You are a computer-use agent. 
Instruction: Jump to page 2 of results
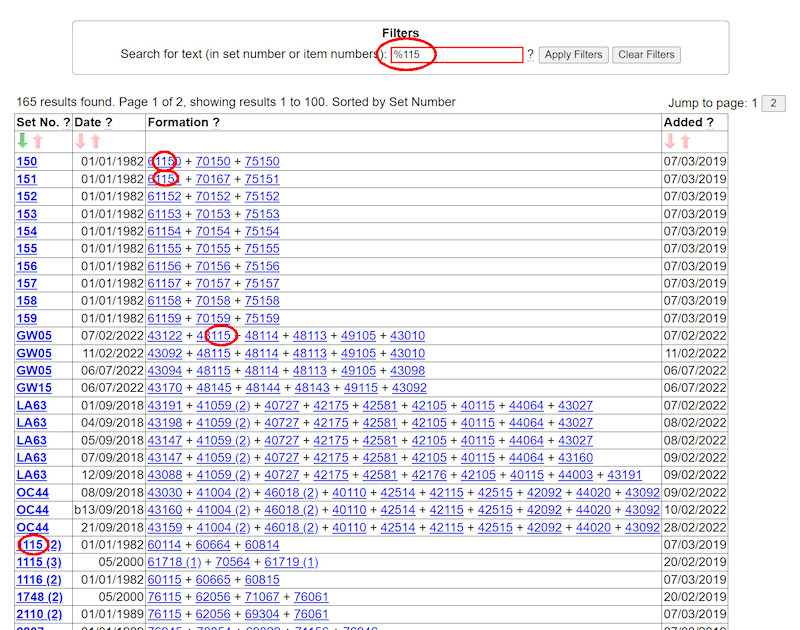pos(774,104)
